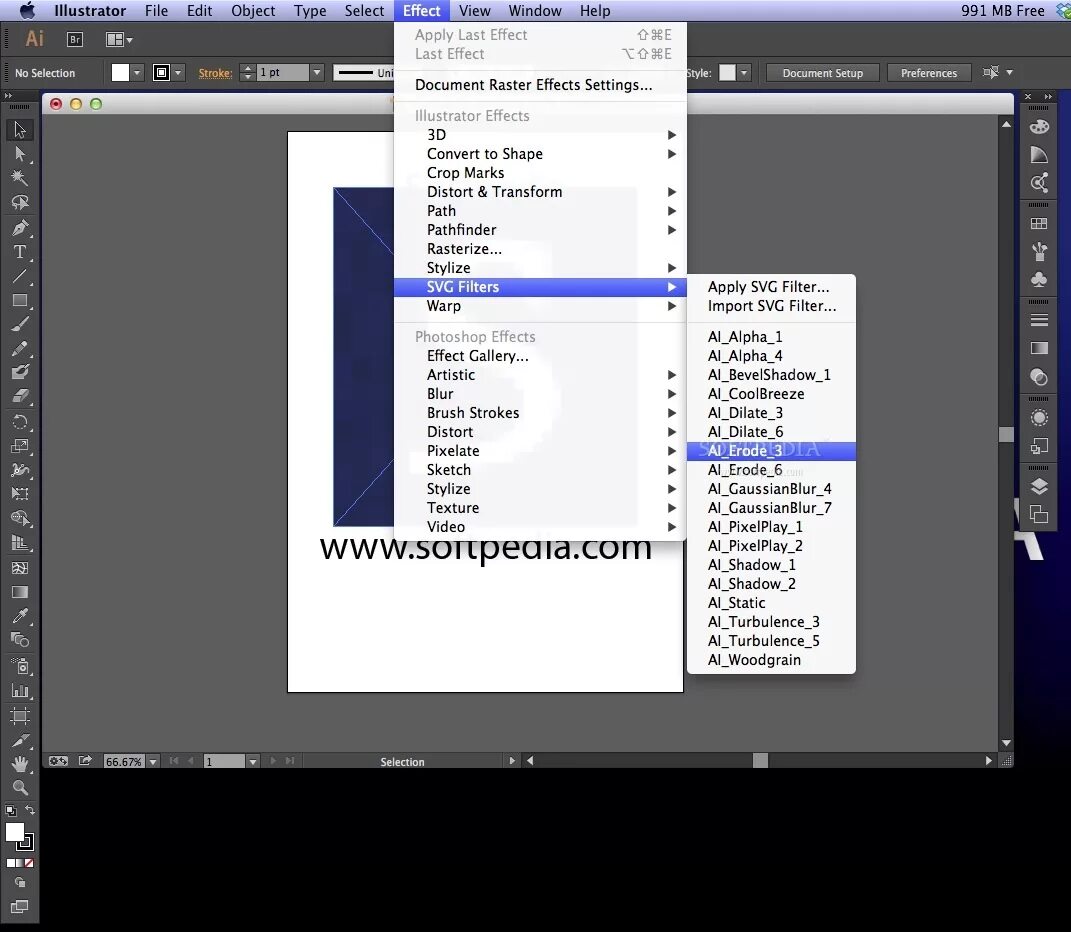Reset default fill and stroke

click(x=10, y=810)
